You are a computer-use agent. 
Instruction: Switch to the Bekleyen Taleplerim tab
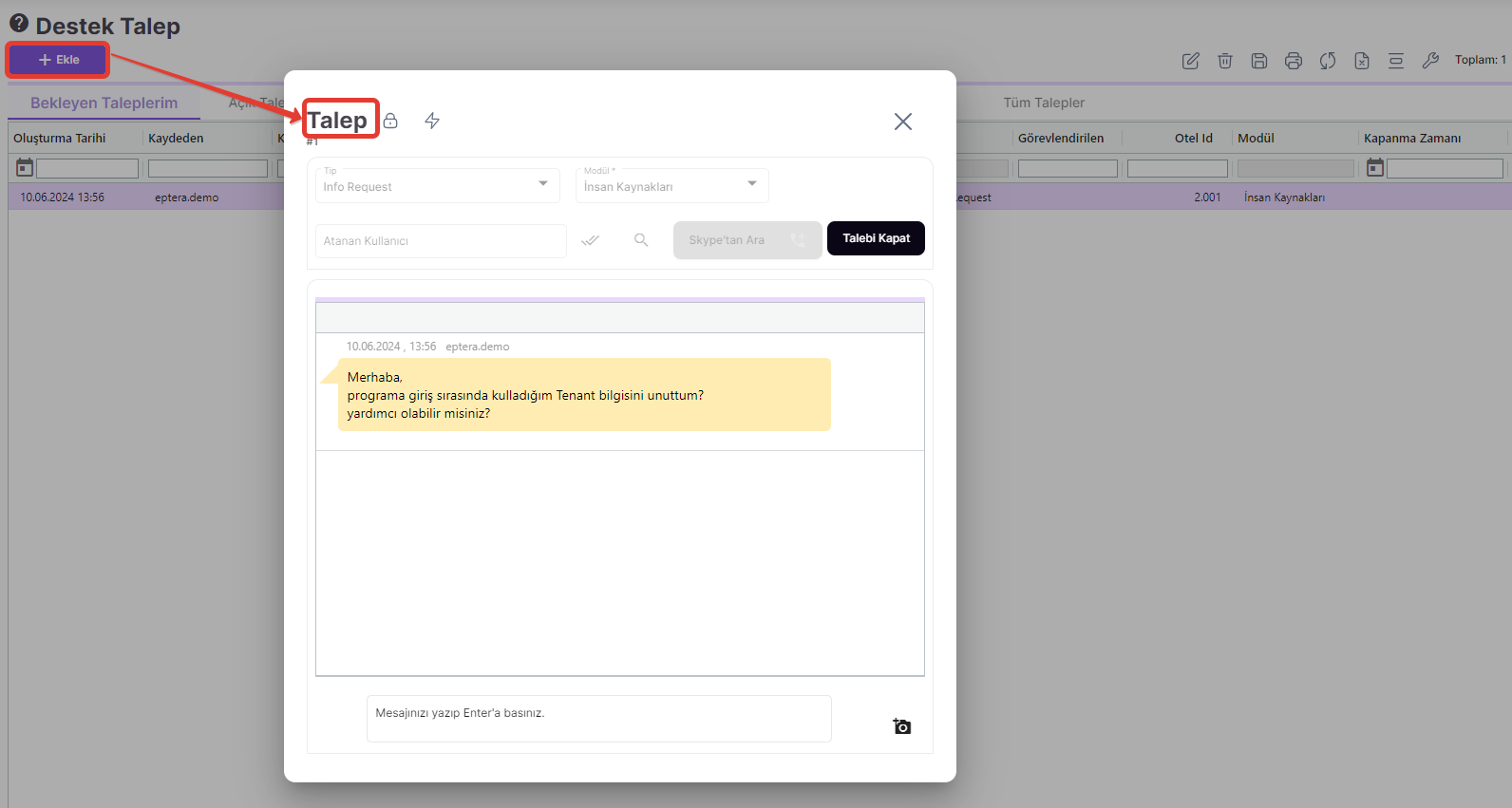tap(104, 103)
